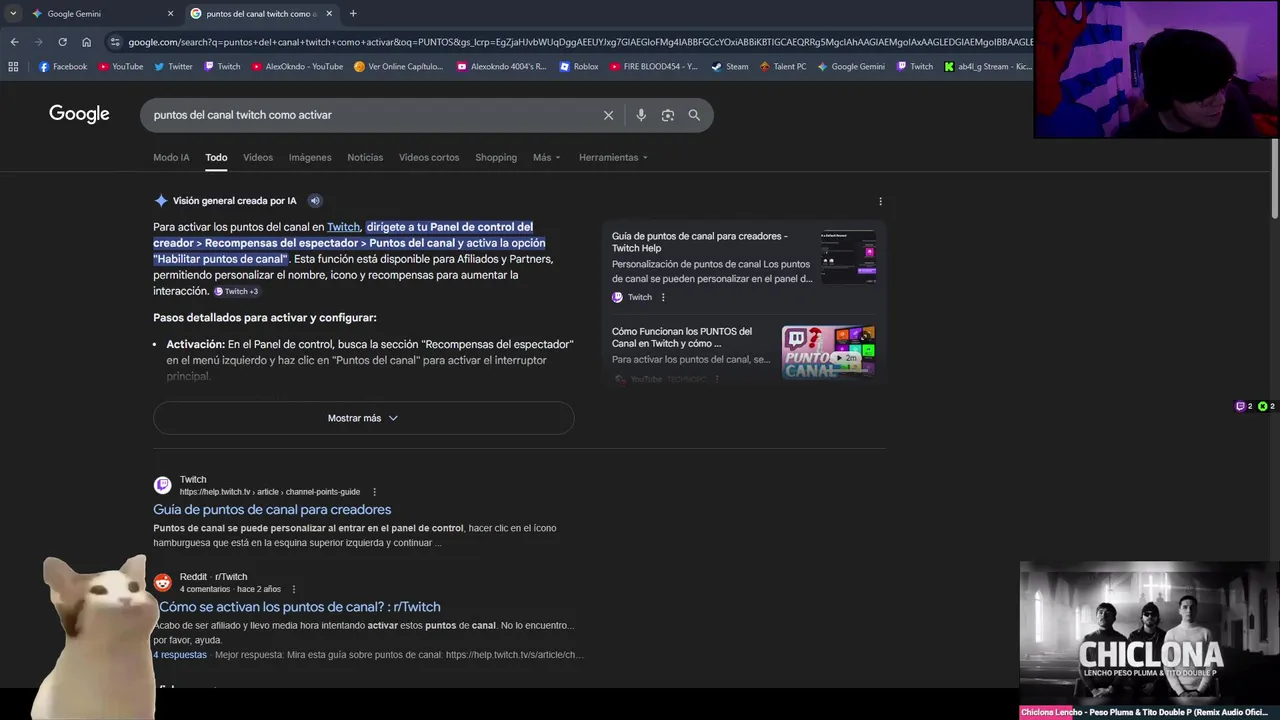Close the puntos del canal twitch tab
This screenshot has height=720, width=1280.
pyautogui.click(x=329, y=14)
